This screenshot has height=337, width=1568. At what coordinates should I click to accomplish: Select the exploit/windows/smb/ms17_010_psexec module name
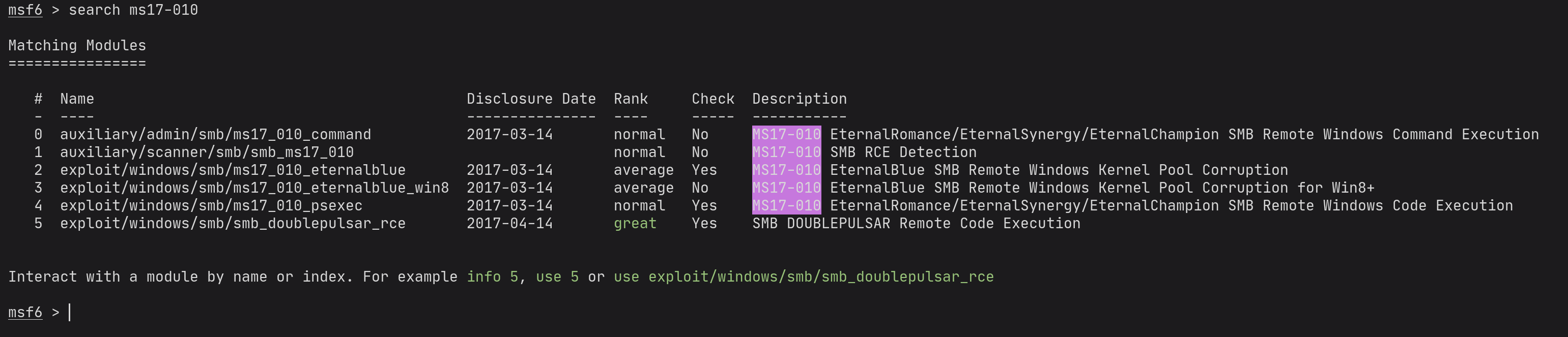[x=211, y=206]
